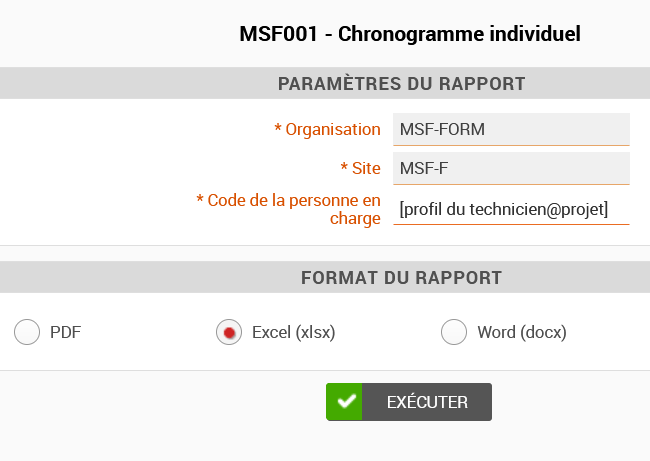Click the required asterisk beside Site
The height and width of the screenshot is (461, 650).
tap(344, 167)
